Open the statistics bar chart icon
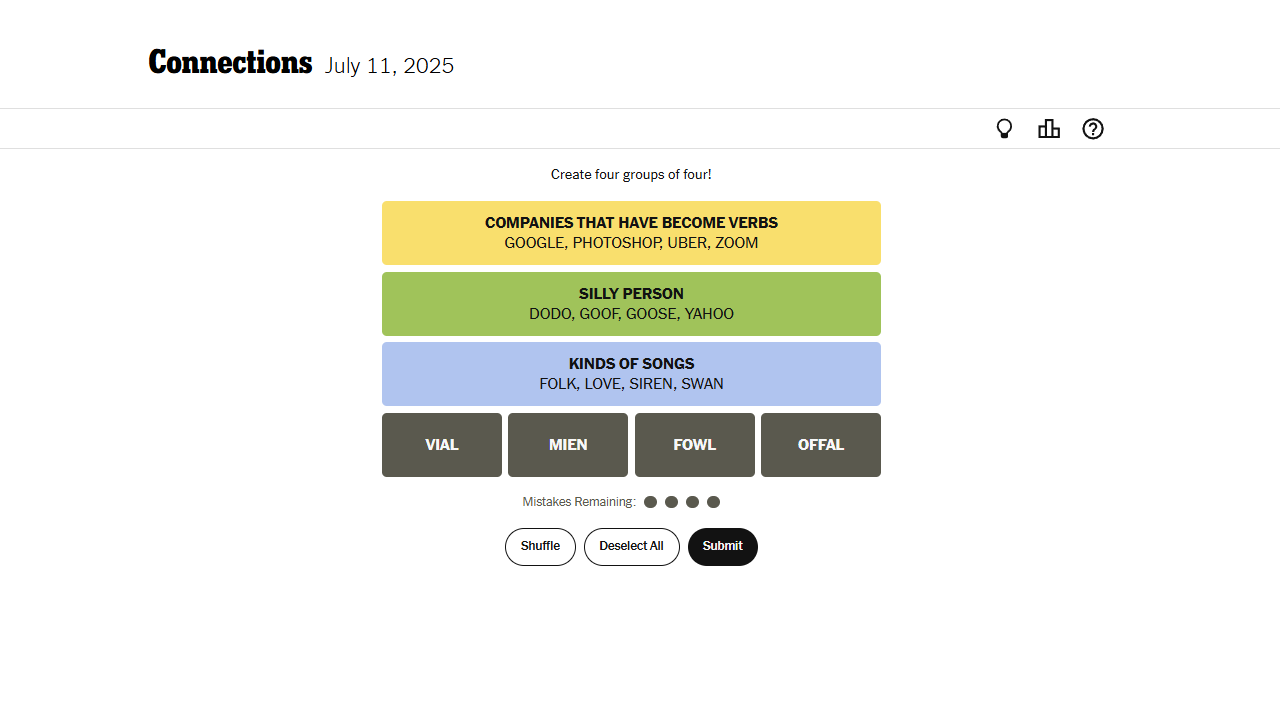This screenshot has height=720, width=1280. [1049, 129]
